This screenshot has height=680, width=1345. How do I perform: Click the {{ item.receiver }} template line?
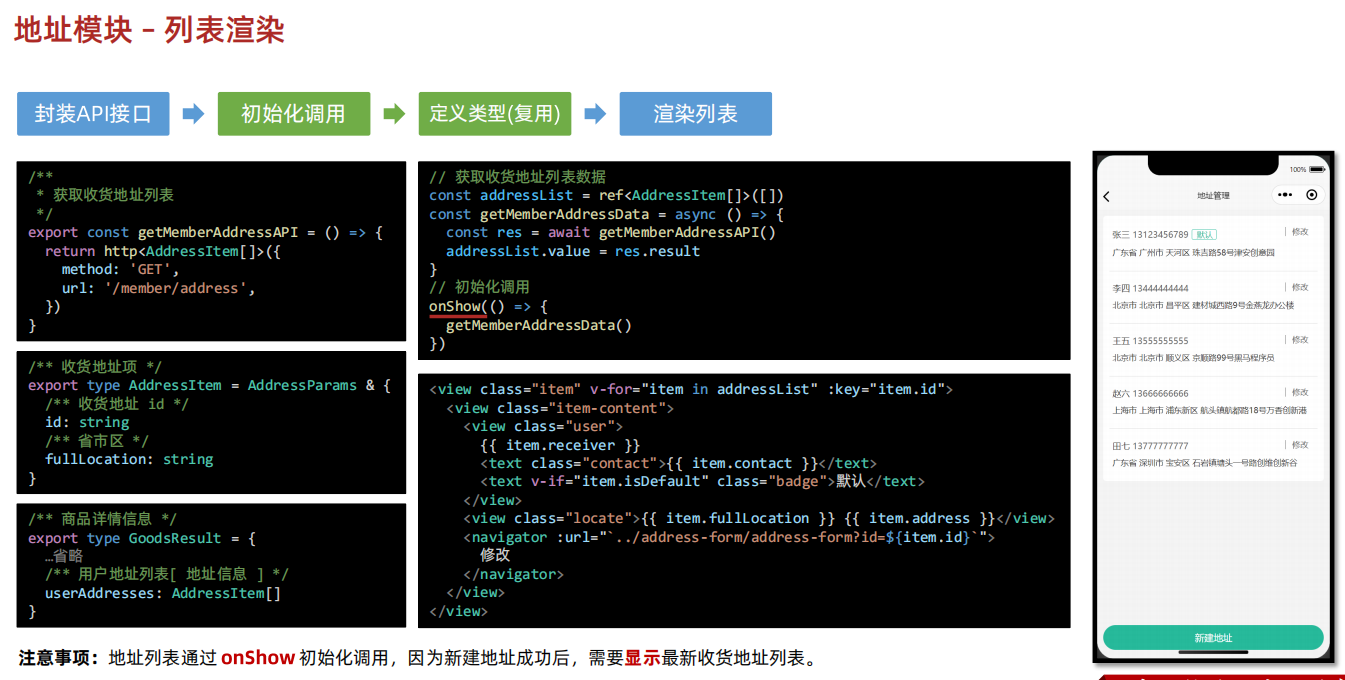[560, 445]
